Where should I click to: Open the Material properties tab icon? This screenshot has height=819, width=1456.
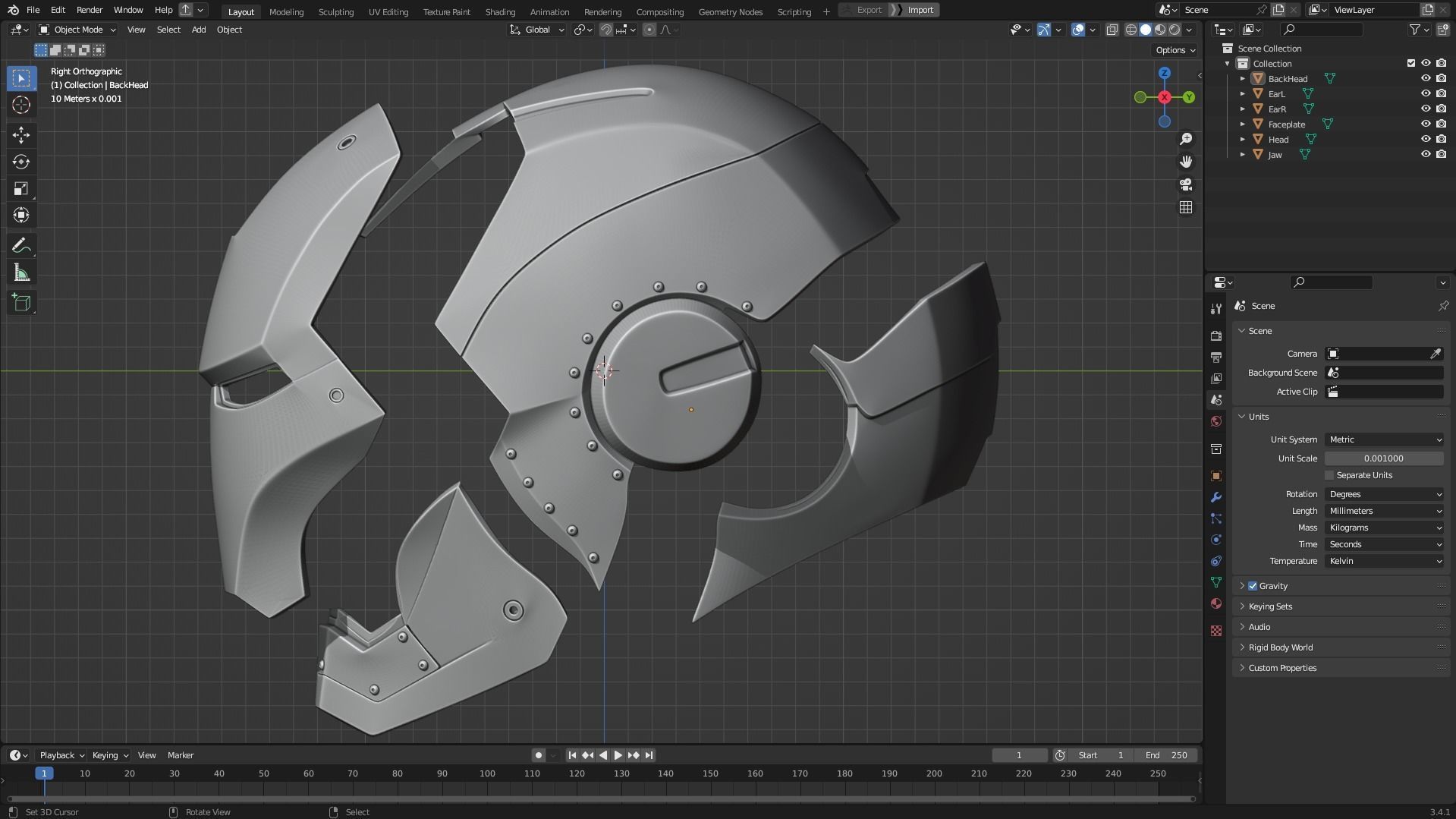pyautogui.click(x=1216, y=603)
